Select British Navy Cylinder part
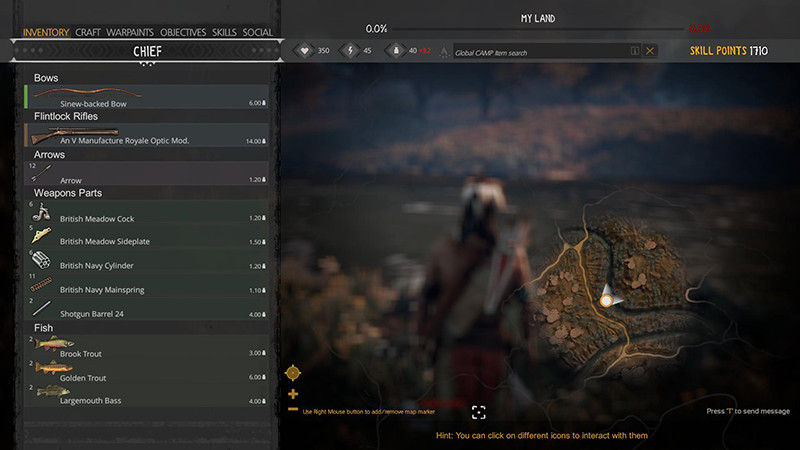This screenshot has height=450, width=800. point(147,260)
